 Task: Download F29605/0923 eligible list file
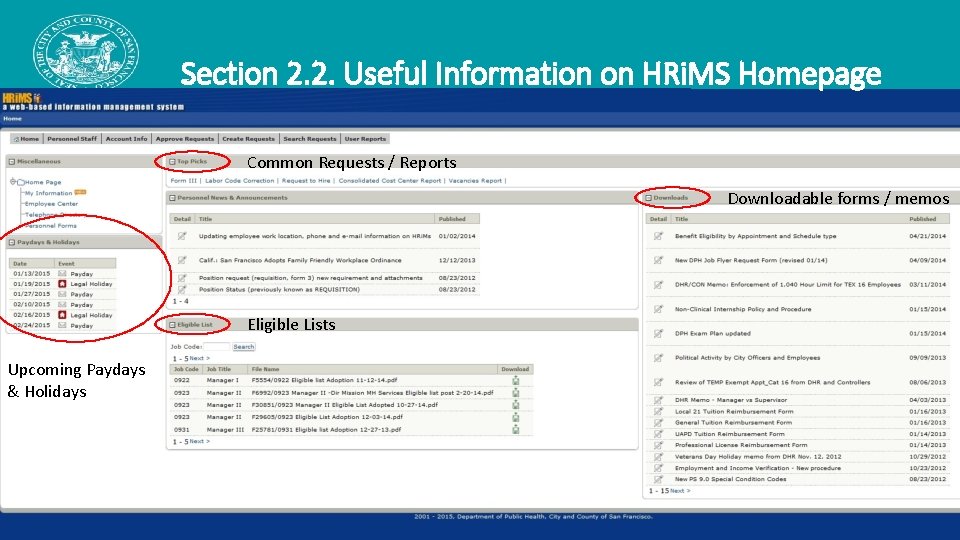(x=516, y=417)
